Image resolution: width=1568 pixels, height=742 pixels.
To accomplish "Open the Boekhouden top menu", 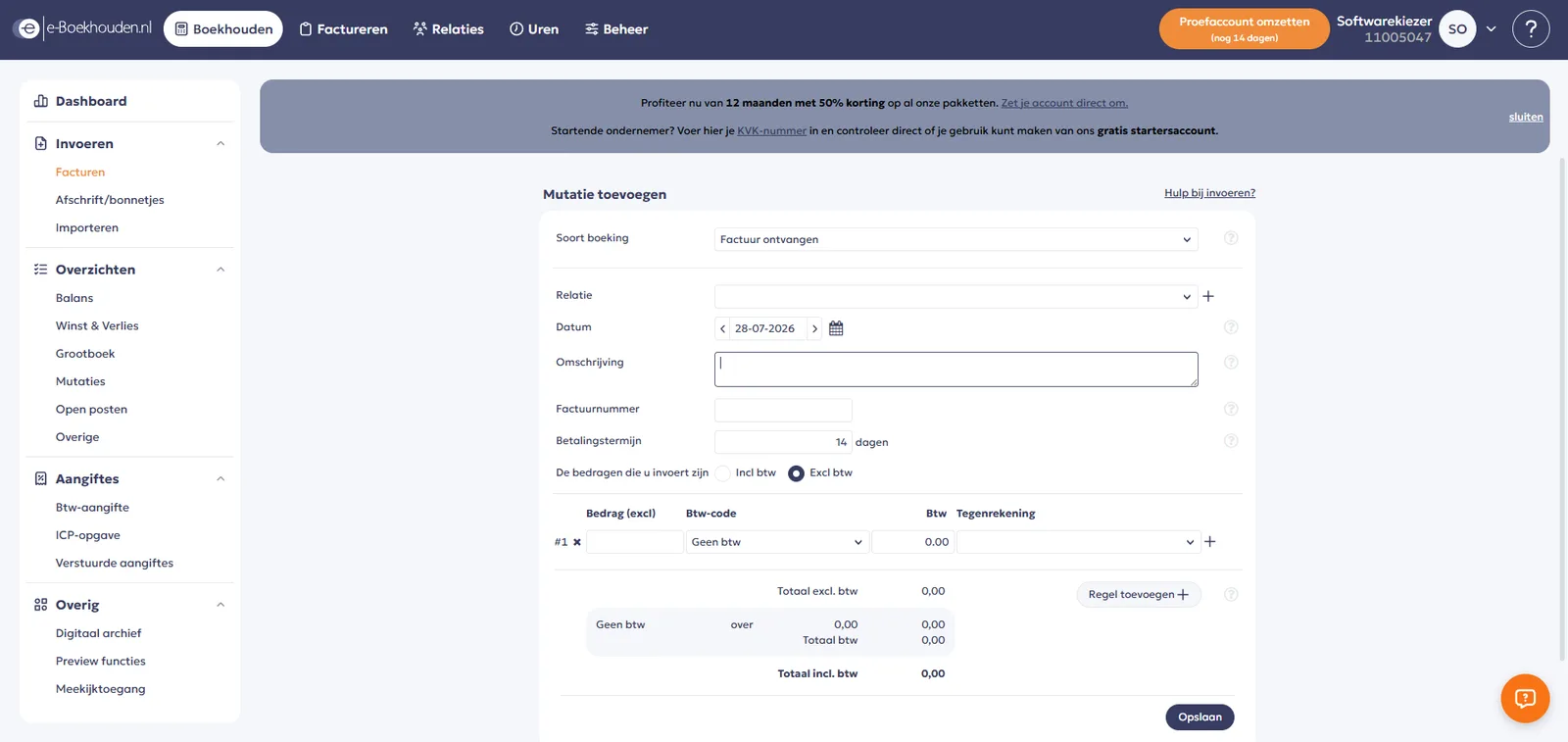I will click(223, 29).
